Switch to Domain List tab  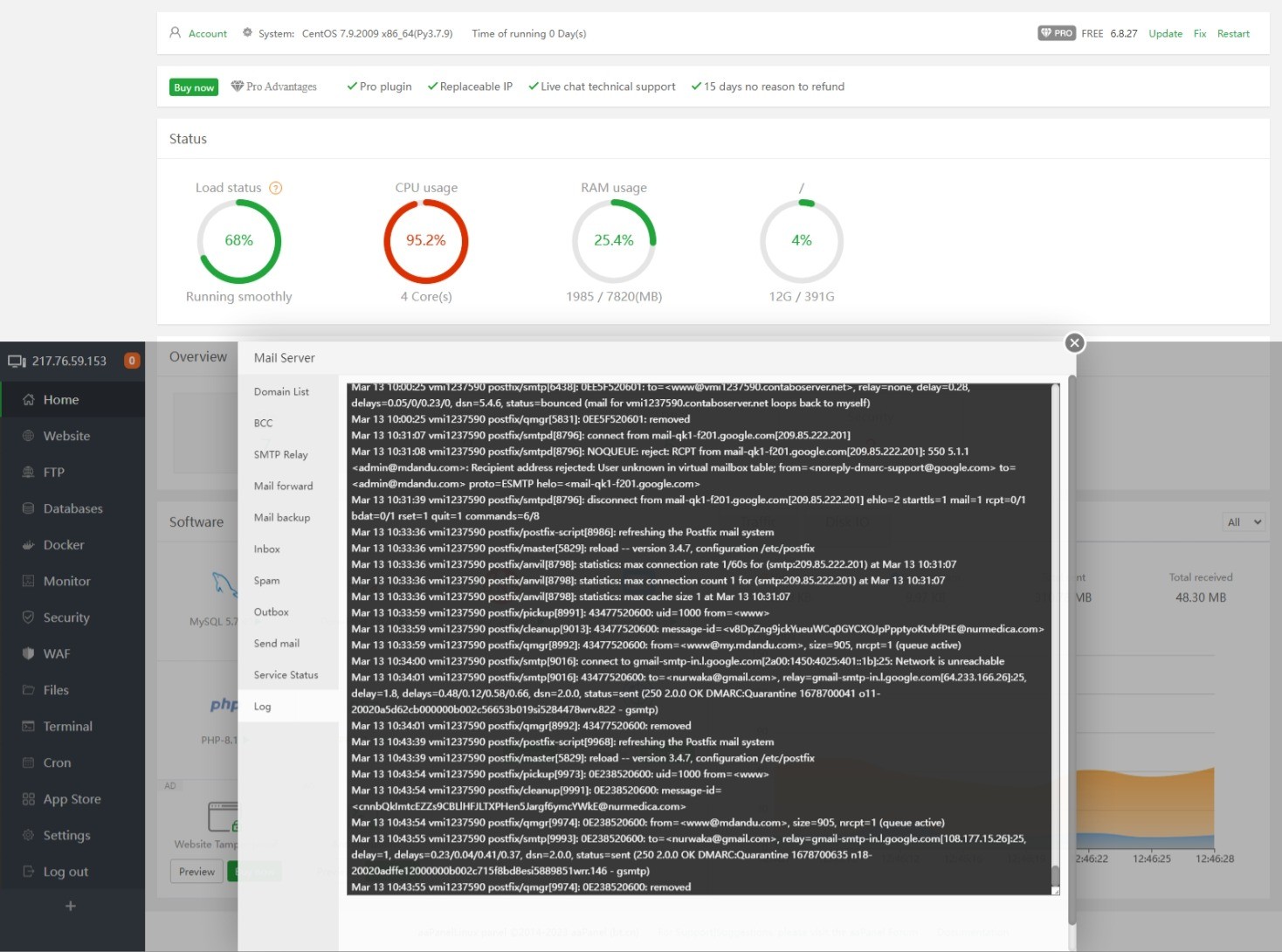[281, 392]
